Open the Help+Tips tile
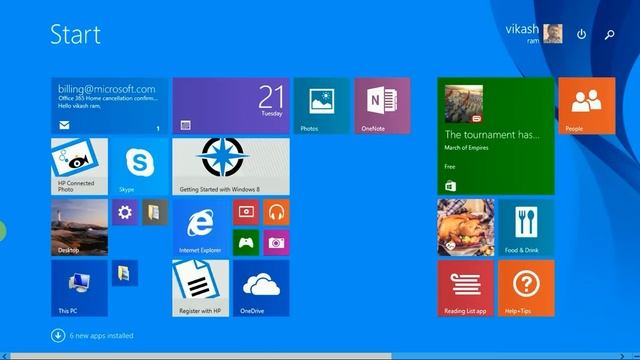Viewport: 640px width, 360px height. click(x=527, y=288)
